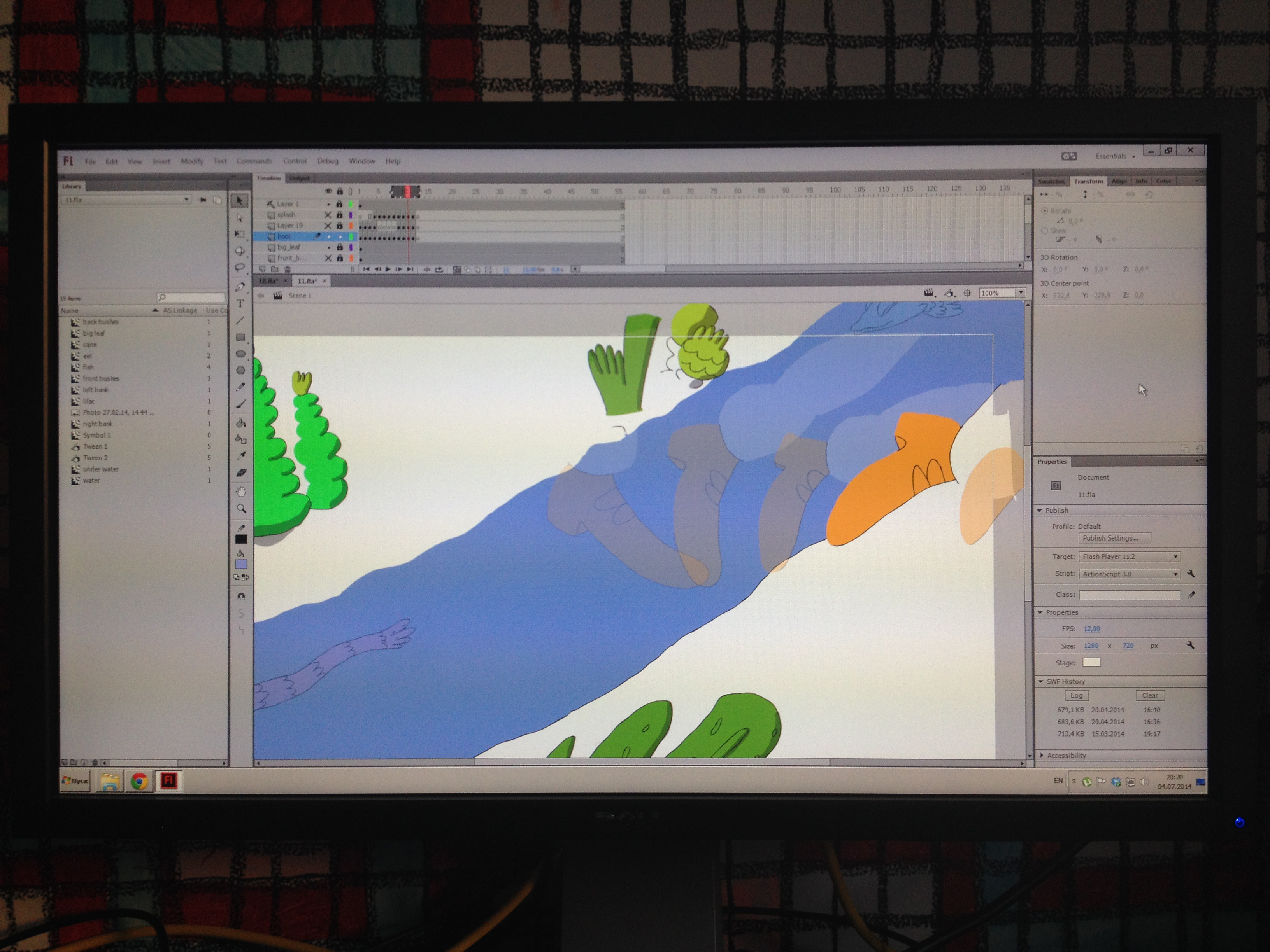Click the Log button in SWF History

click(x=1076, y=695)
